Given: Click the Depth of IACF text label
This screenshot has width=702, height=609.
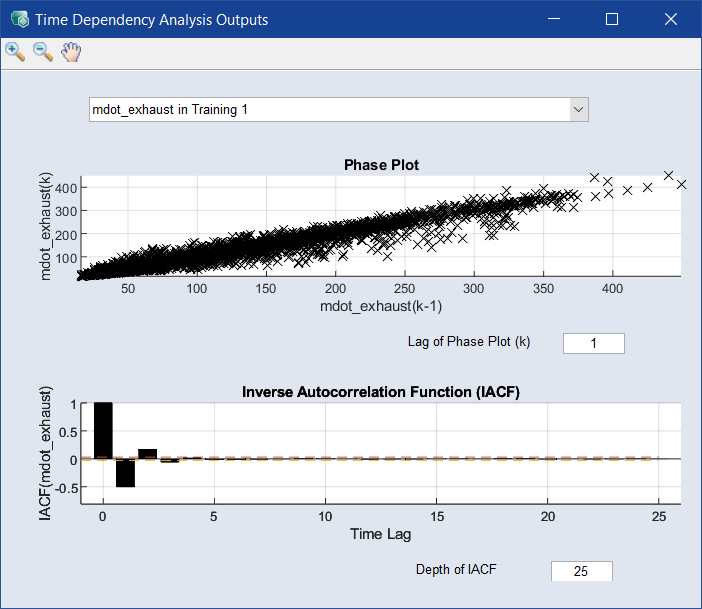Looking at the screenshot, I should coord(456,569).
